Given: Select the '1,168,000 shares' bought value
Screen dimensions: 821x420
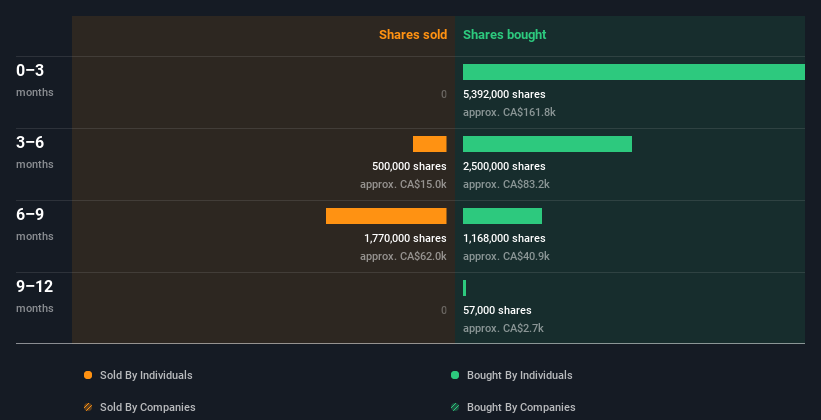Looking at the screenshot, I should [504, 238].
